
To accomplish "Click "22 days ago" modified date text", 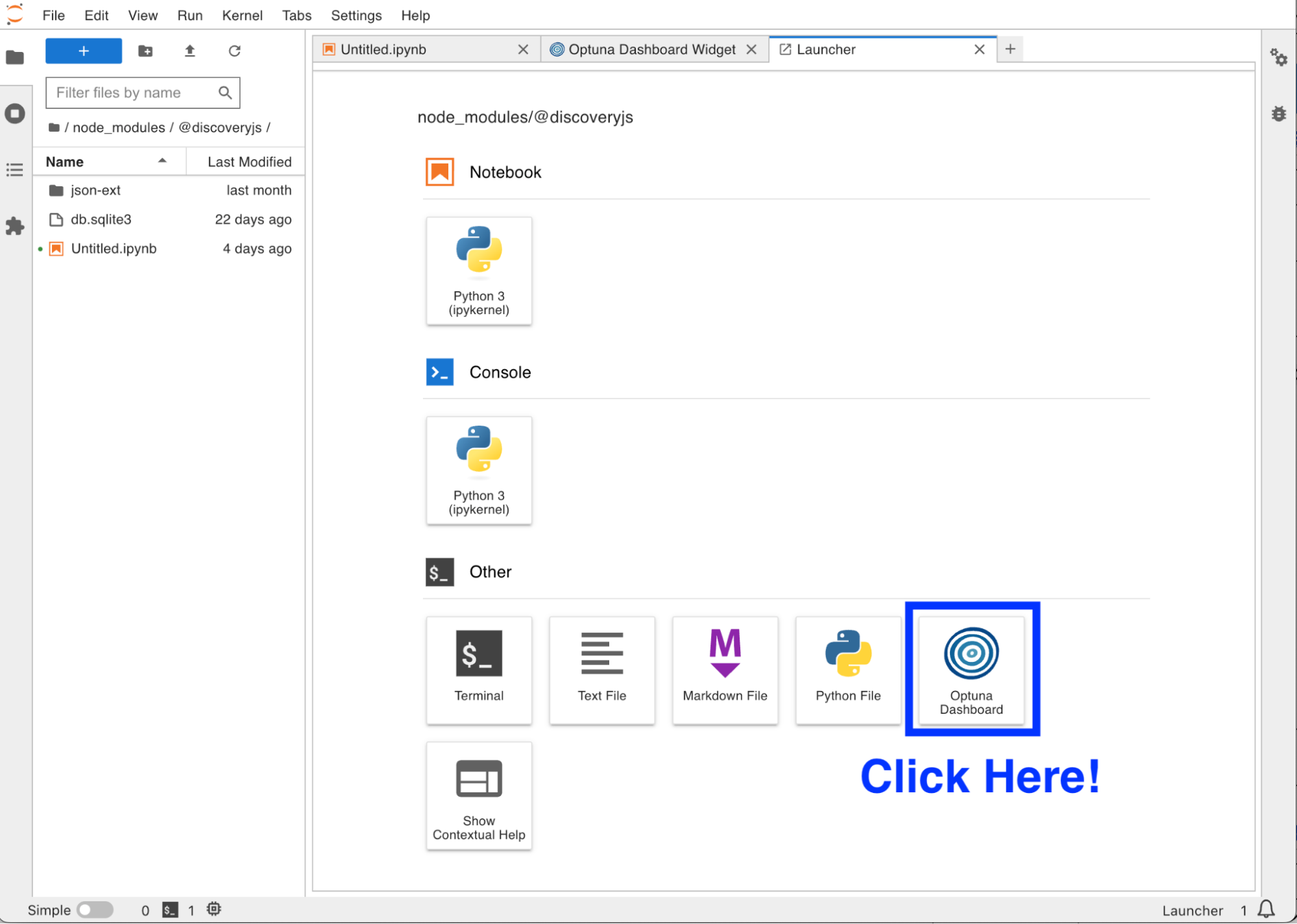I will click(253, 219).
